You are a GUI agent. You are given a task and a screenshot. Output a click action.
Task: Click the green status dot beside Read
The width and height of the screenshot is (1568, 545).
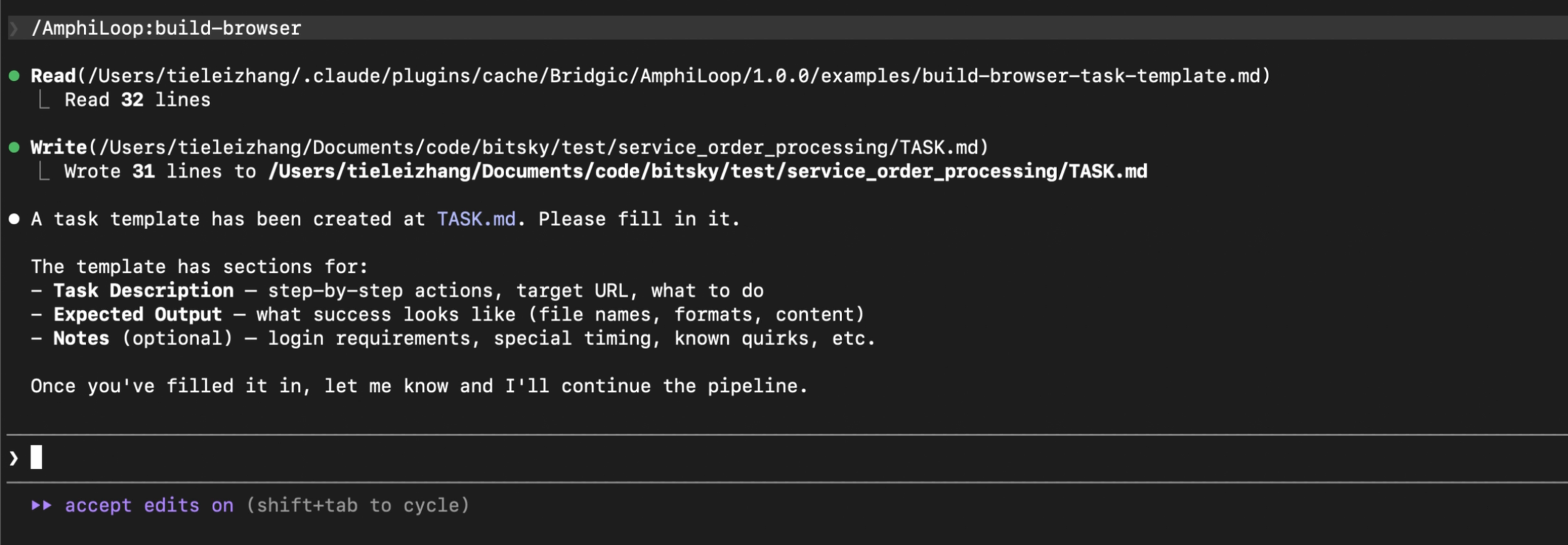tap(14, 76)
